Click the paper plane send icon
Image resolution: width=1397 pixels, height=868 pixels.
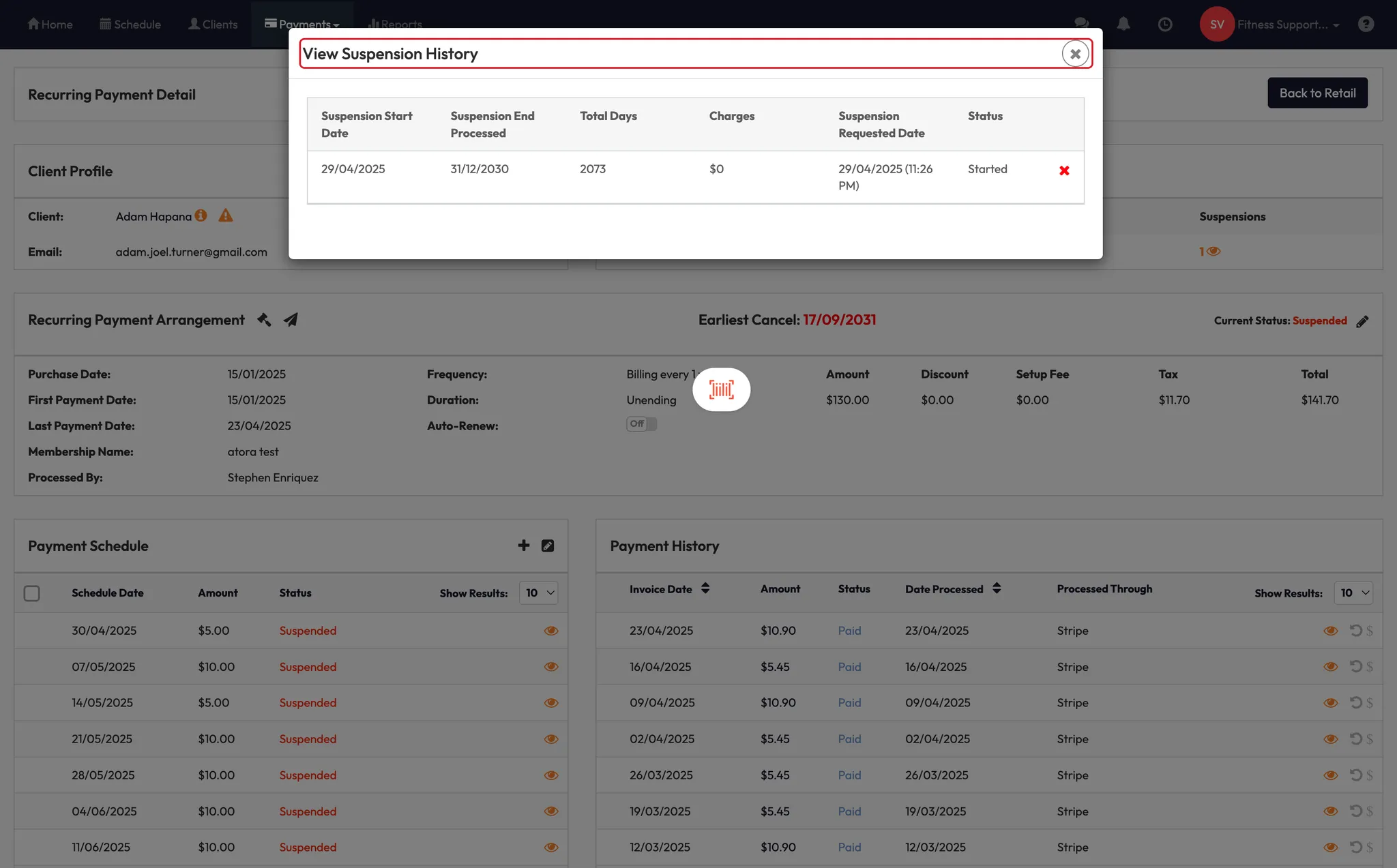pyautogui.click(x=291, y=320)
